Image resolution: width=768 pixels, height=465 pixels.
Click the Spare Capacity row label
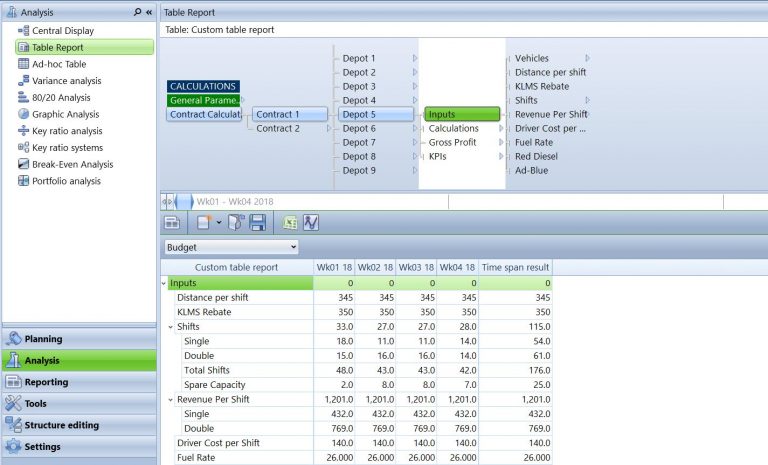tap(215, 385)
